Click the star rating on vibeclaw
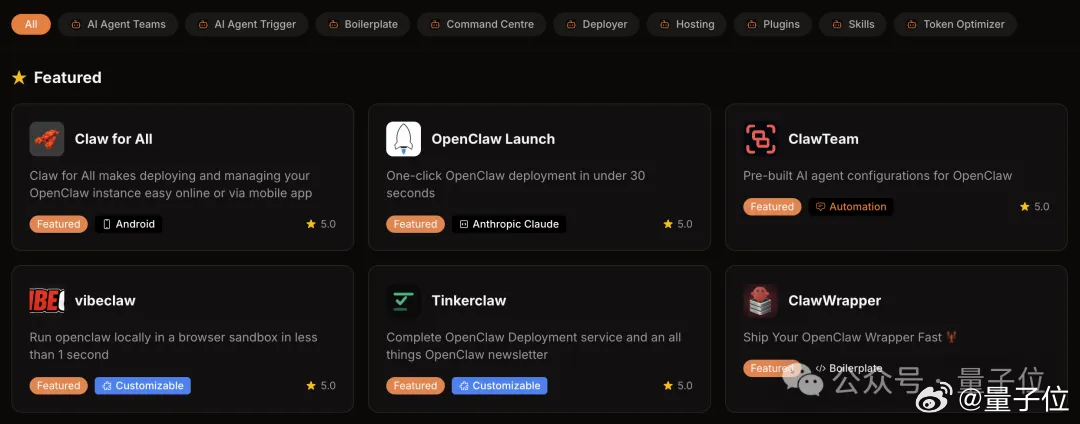This screenshot has width=1080, height=424. 321,385
